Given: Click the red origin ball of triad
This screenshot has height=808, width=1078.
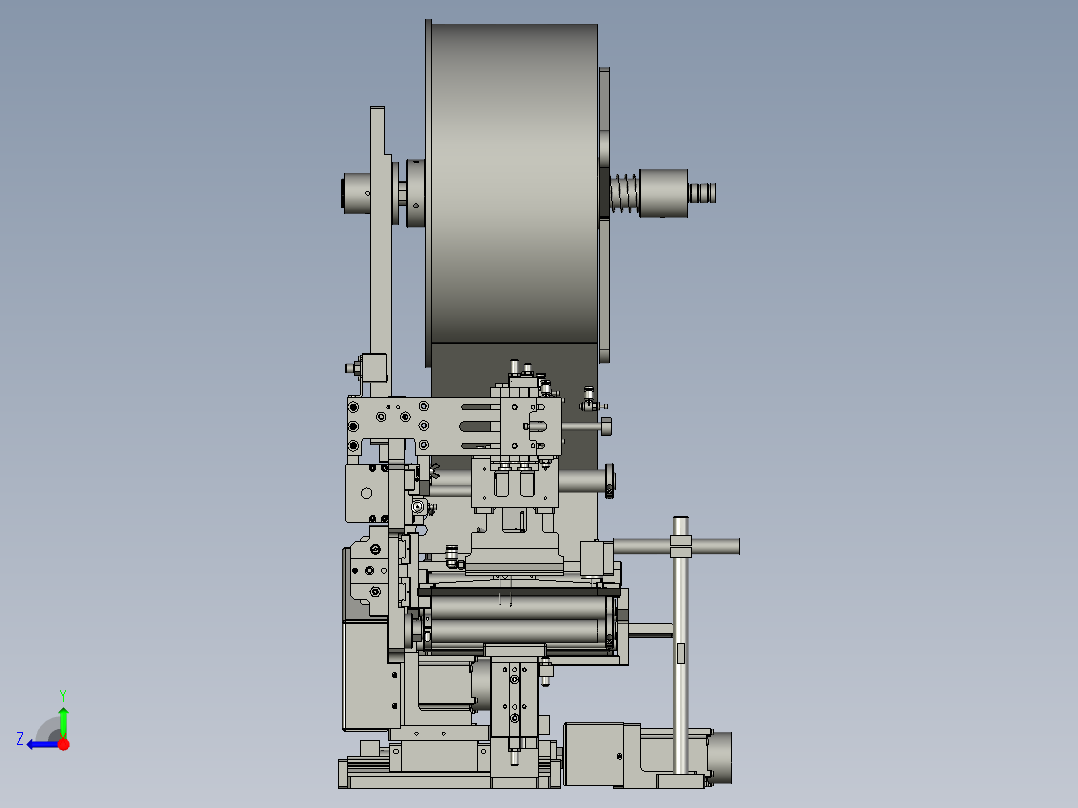Looking at the screenshot, I should pos(64,744).
